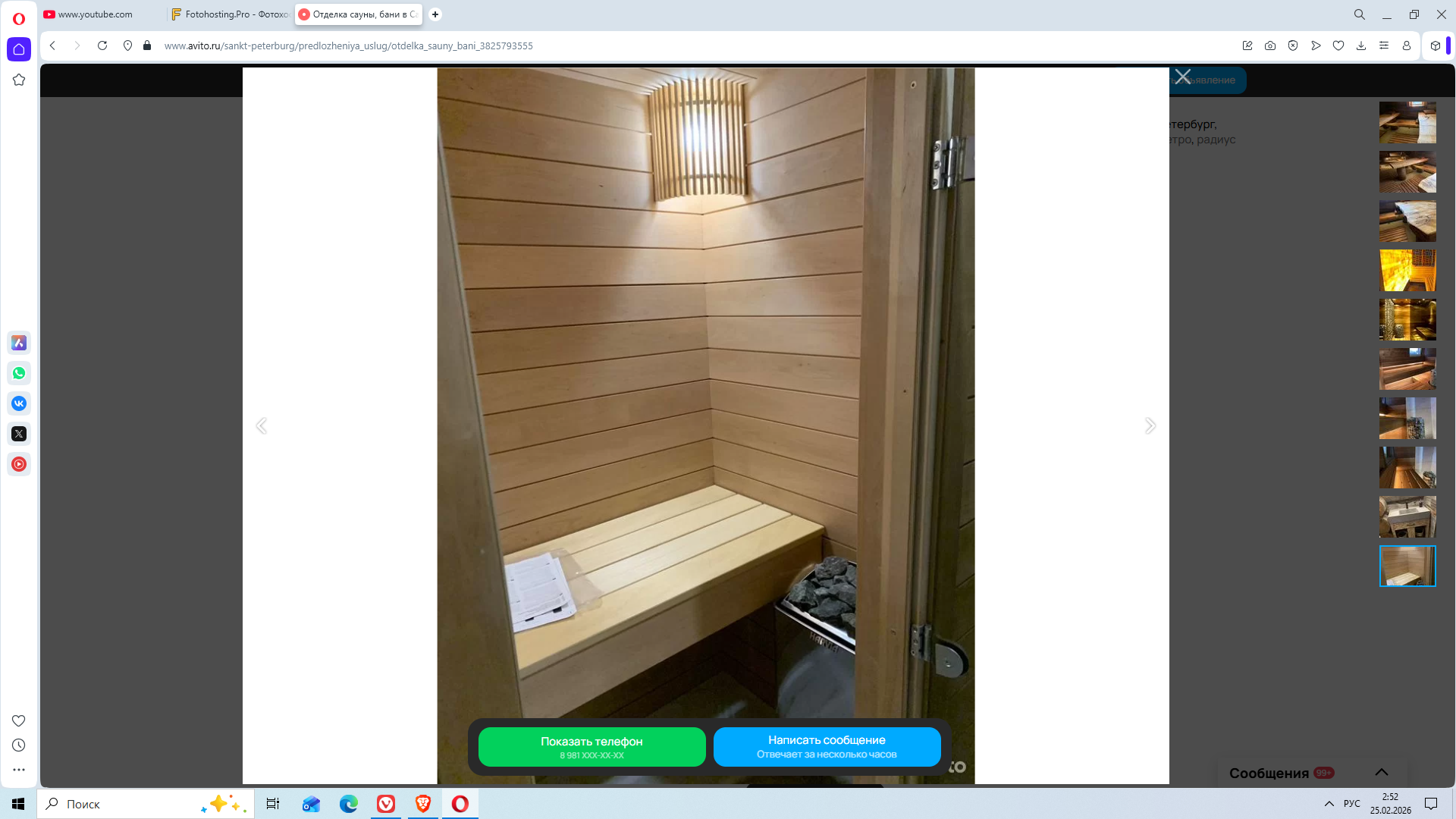1456x819 pixels.
Task: Select the first sauna thumbnail
Action: pos(1407,123)
